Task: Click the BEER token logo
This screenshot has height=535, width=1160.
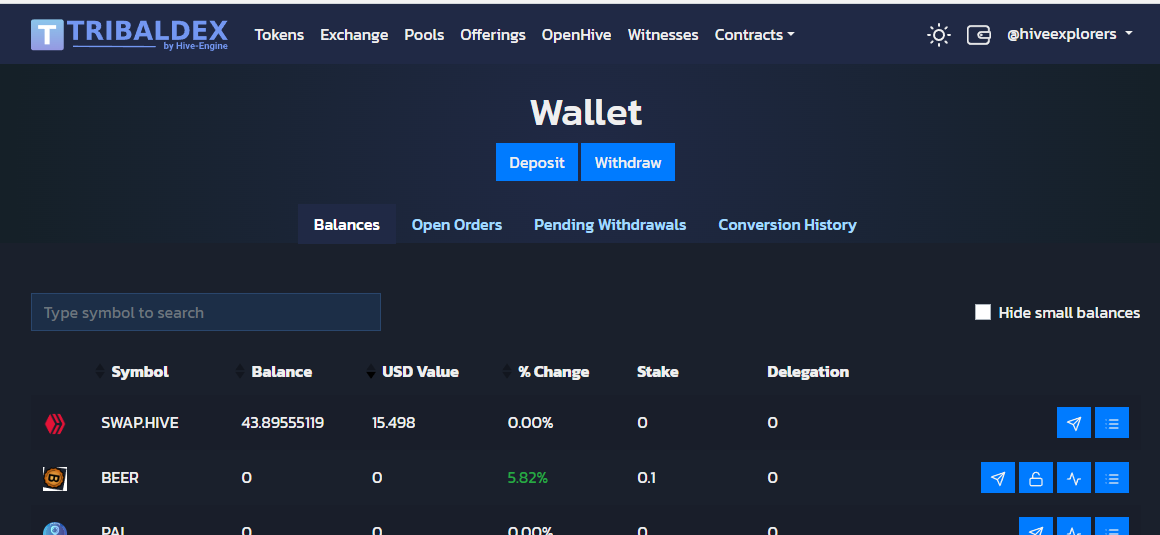Action: (55, 478)
